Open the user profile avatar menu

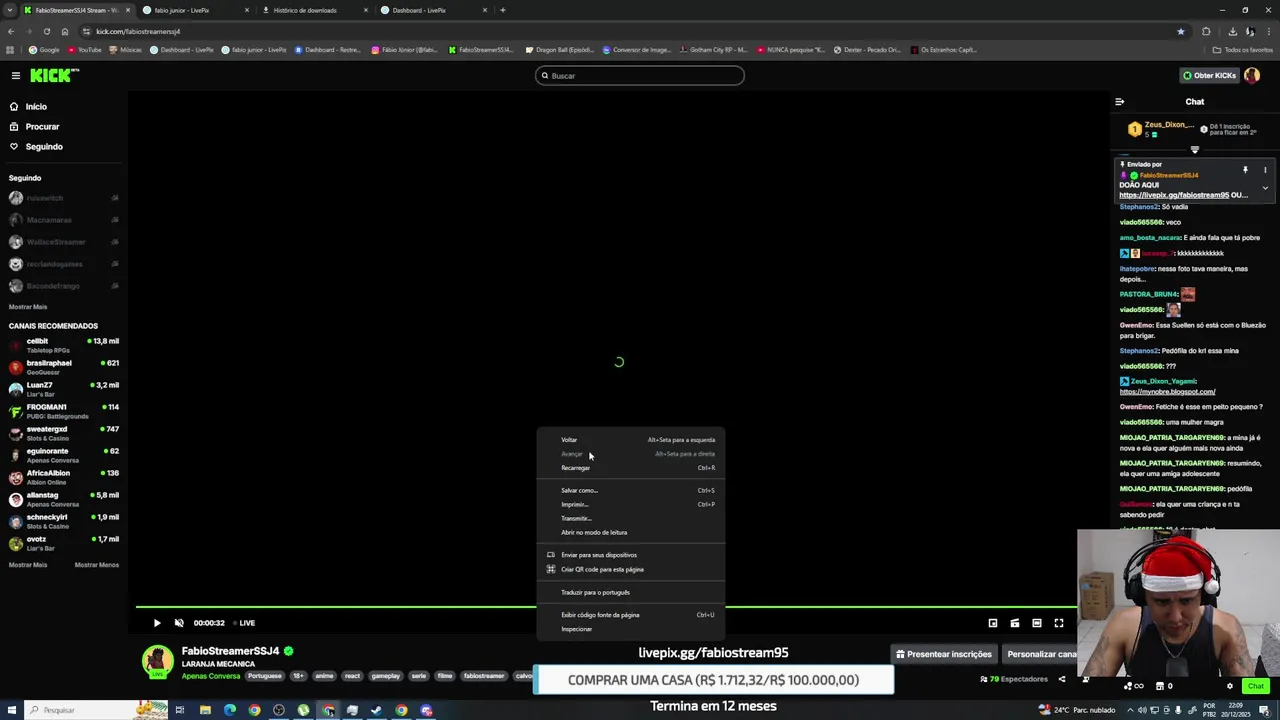[x=1252, y=75]
